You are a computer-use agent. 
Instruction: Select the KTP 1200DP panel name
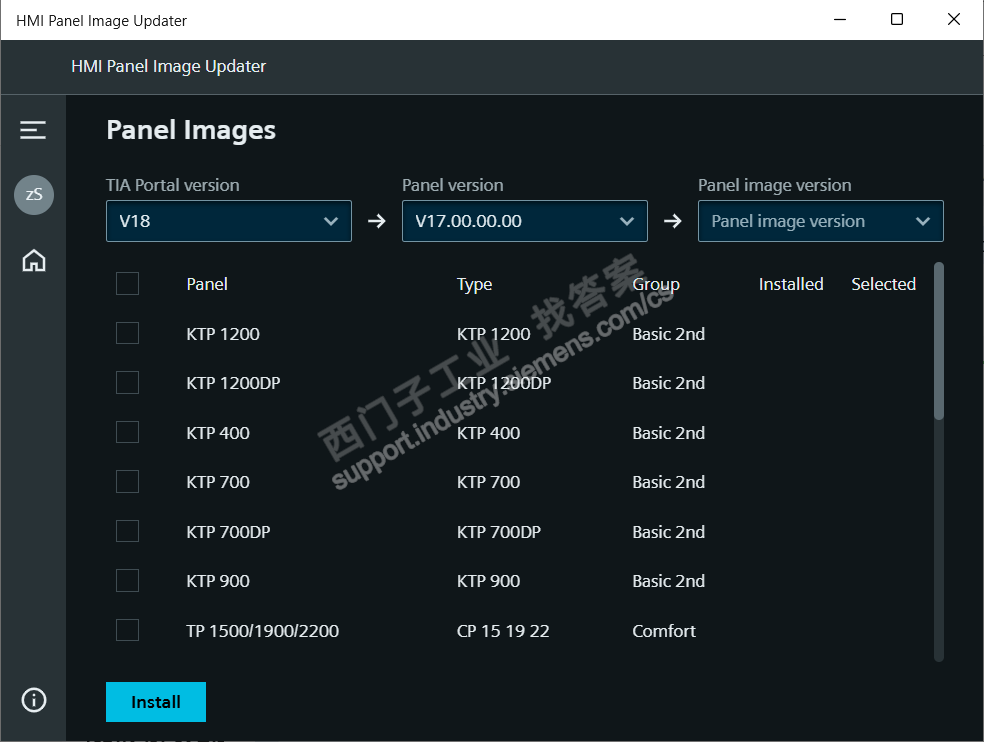point(233,383)
